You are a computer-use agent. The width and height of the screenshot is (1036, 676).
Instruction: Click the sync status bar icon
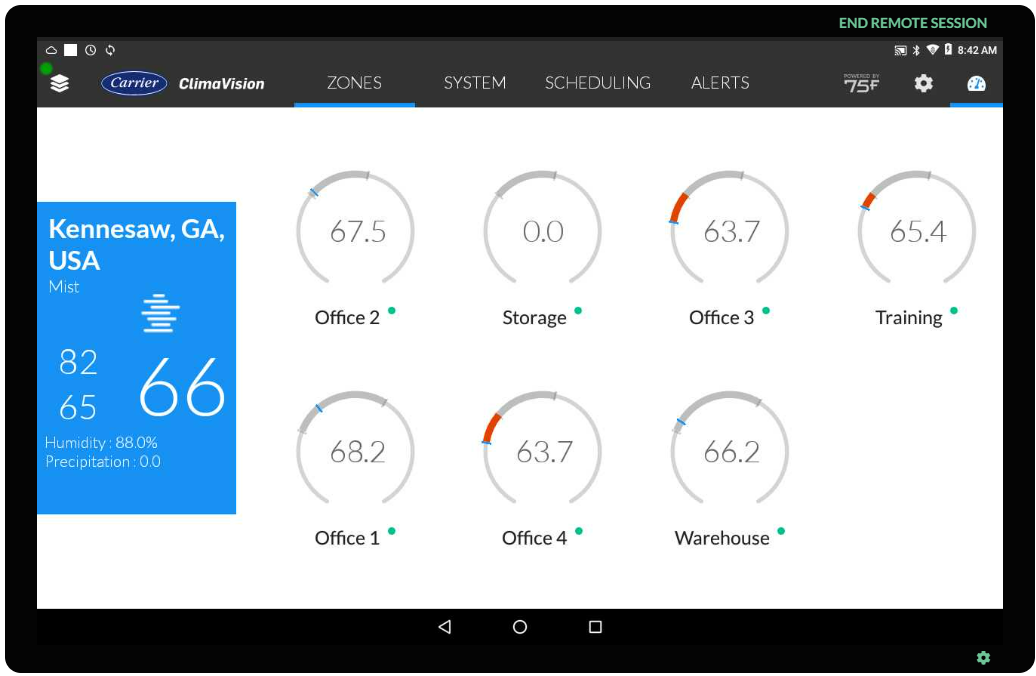110,50
